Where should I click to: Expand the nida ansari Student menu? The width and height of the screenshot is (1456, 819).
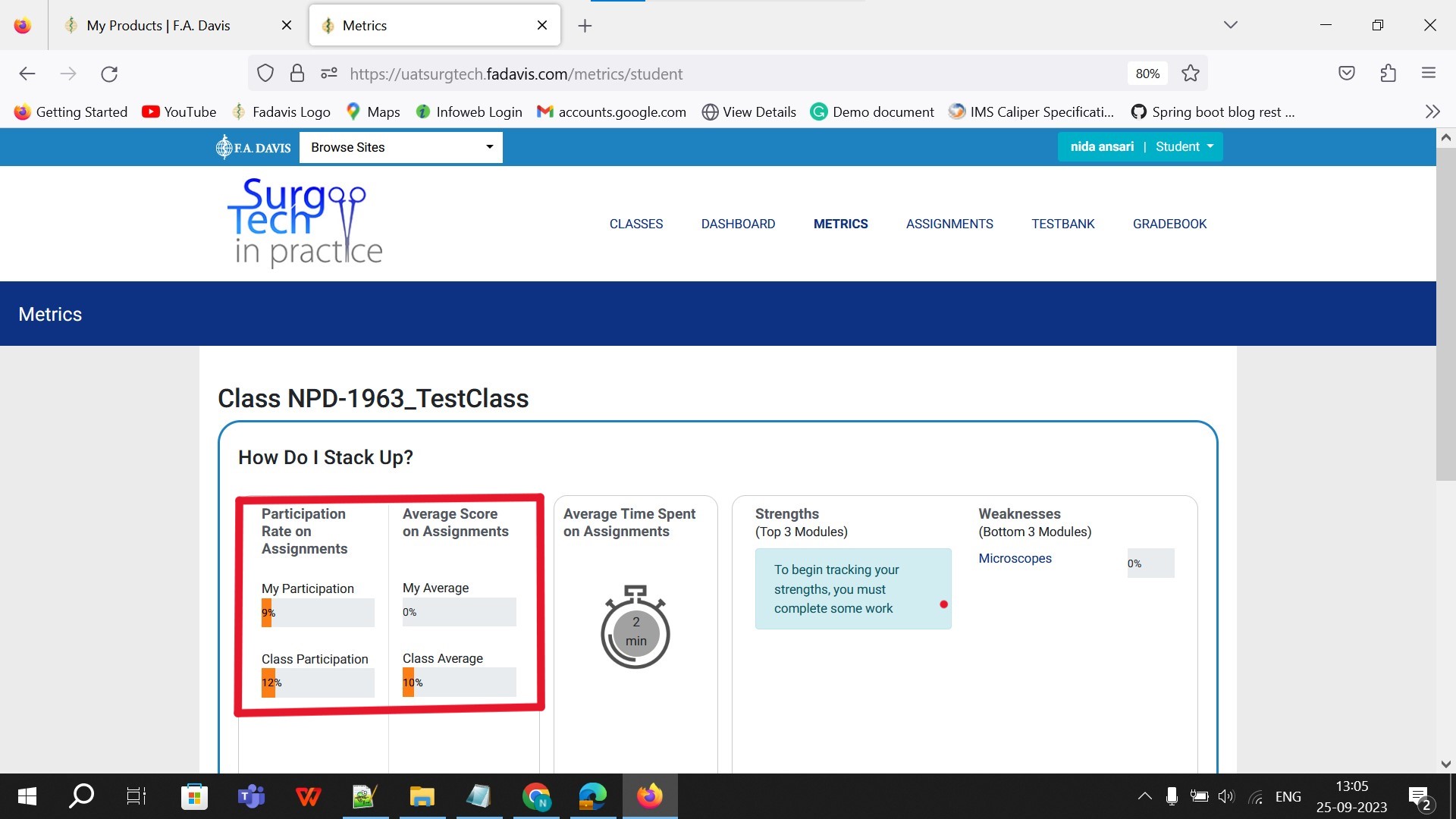click(1140, 146)
